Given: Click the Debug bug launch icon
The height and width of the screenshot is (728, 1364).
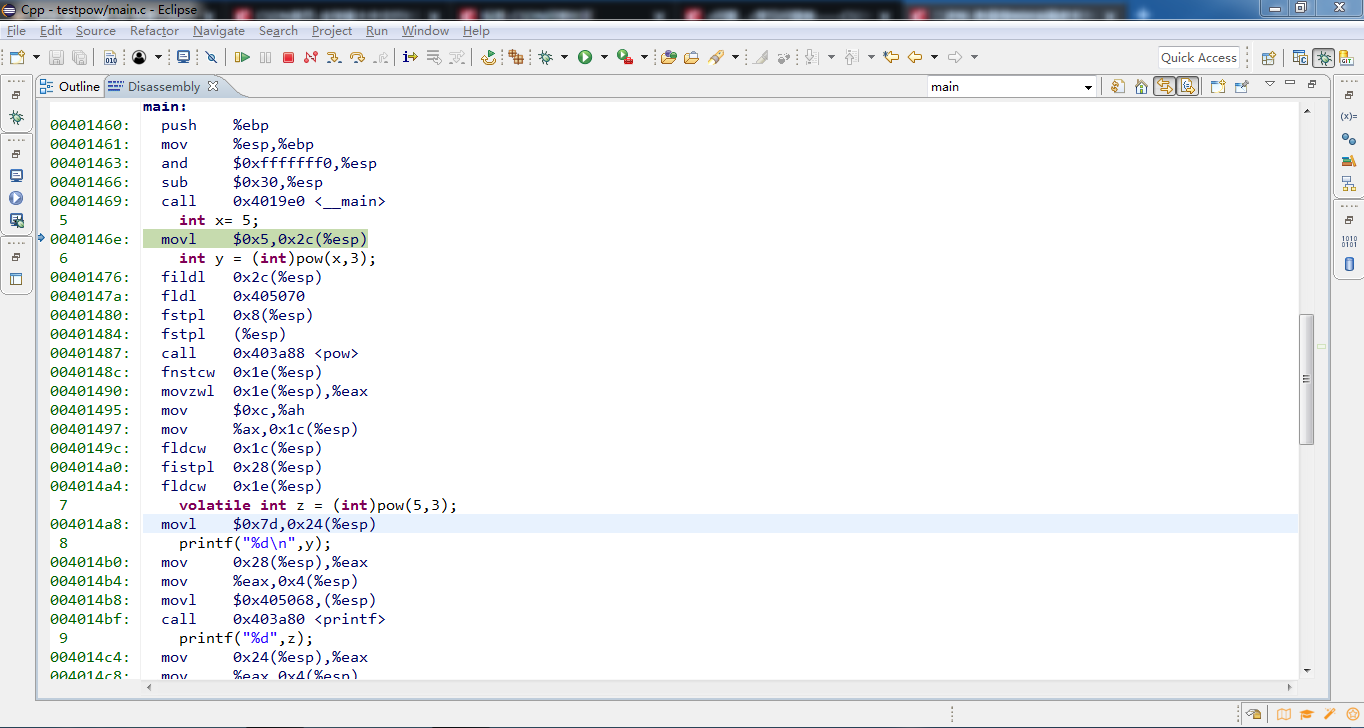Looking at the screenshot, I should [545, 58].
